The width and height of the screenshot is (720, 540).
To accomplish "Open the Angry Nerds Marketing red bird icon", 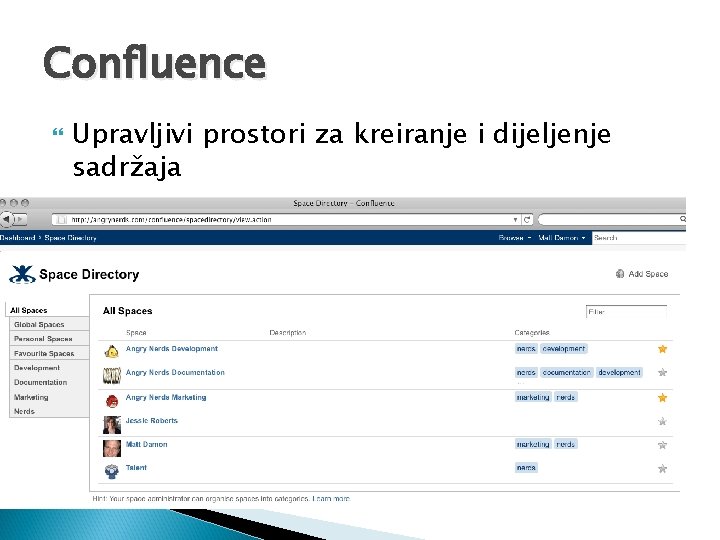I will [x=112, y=401].
